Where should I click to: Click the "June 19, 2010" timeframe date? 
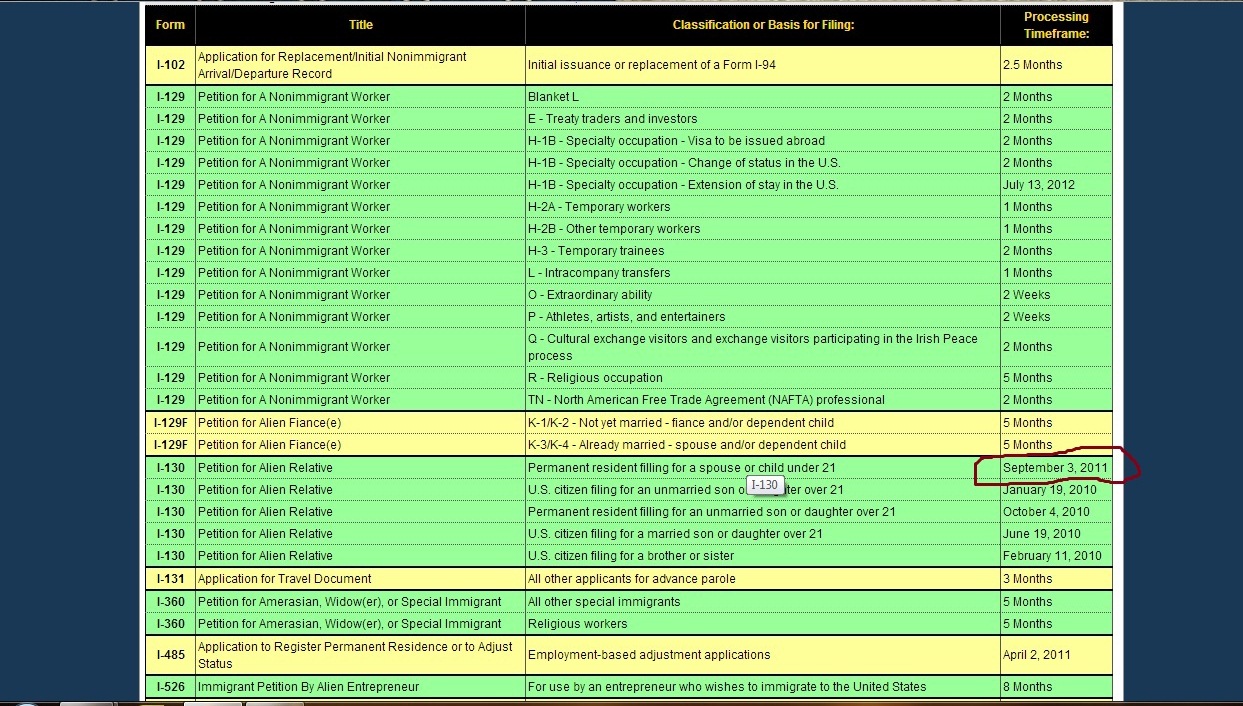pyautogui.click(x=1042, y=534)
